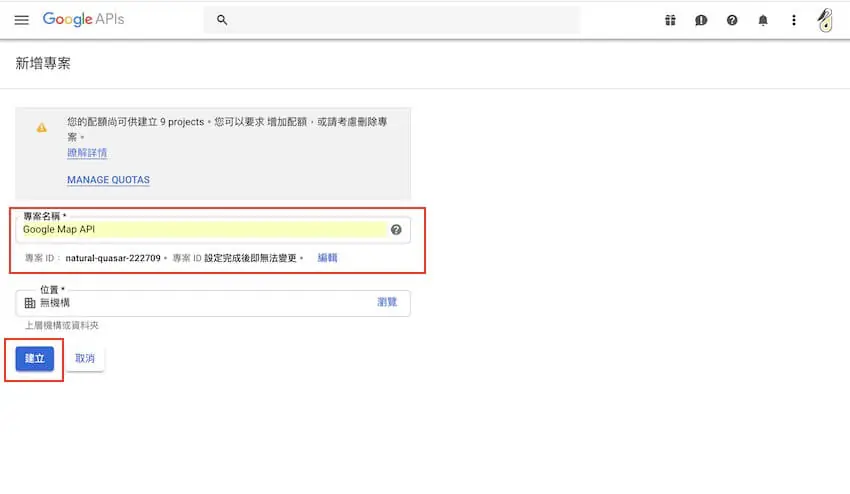Image resolution: width=850 pixels, height=494 pixels.
Task: Open the three-dot more options menu
Action: click(x=794, y=20)
